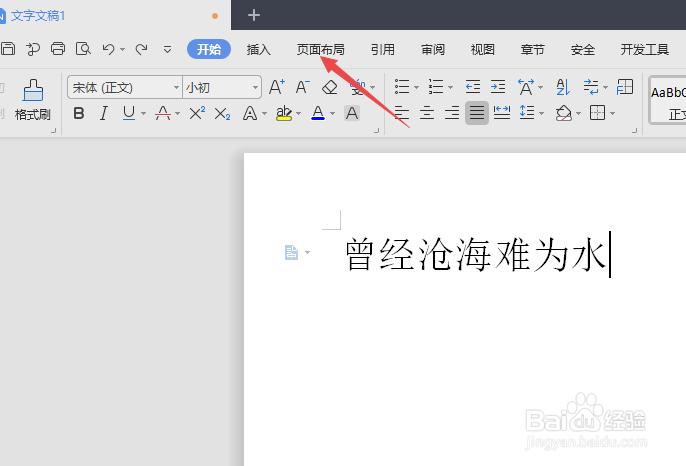This screenshot has height=466, width=686.
Task: Expand font color dropdown arrow
Action: tap(332, 114)
